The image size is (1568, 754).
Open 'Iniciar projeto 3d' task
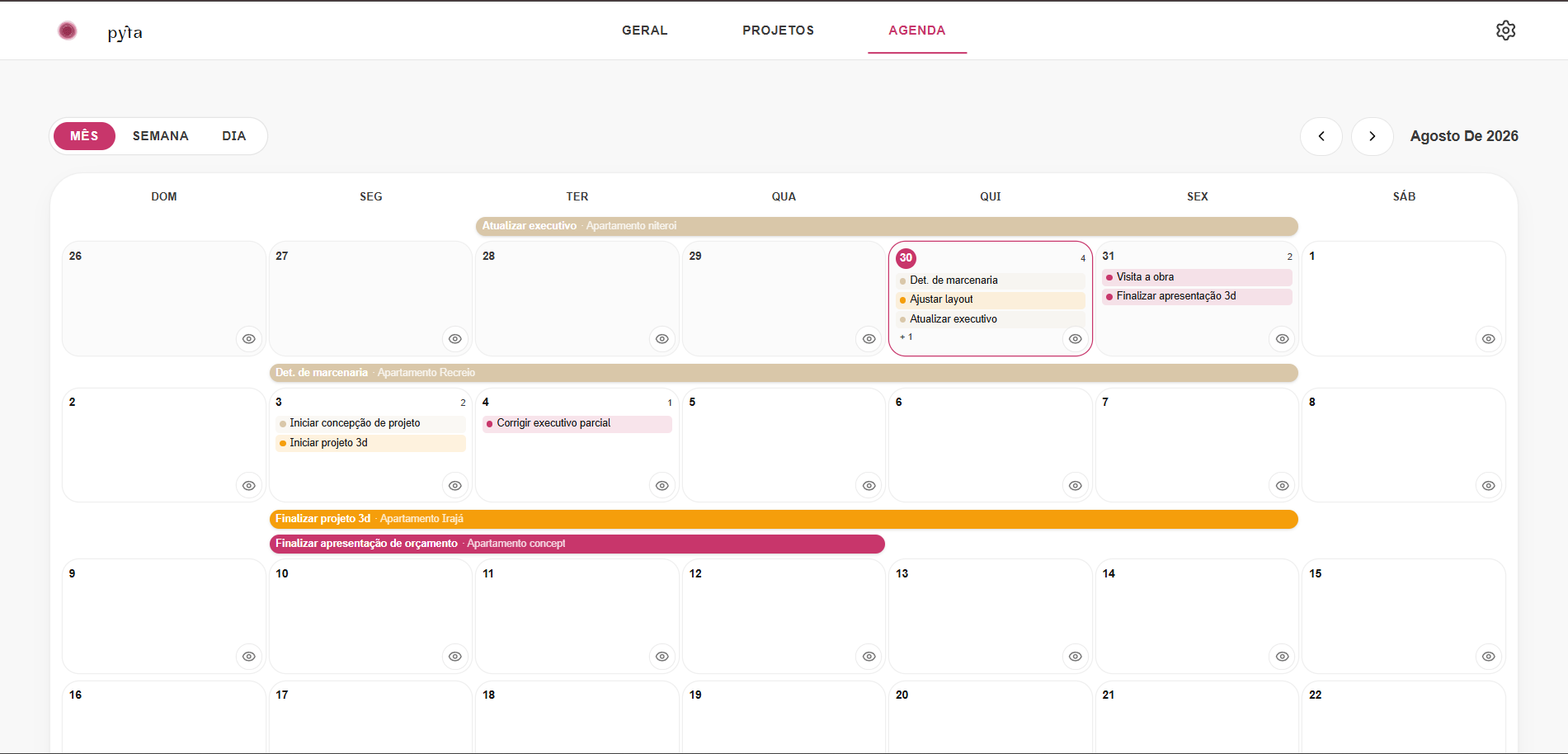click(371, 443)
